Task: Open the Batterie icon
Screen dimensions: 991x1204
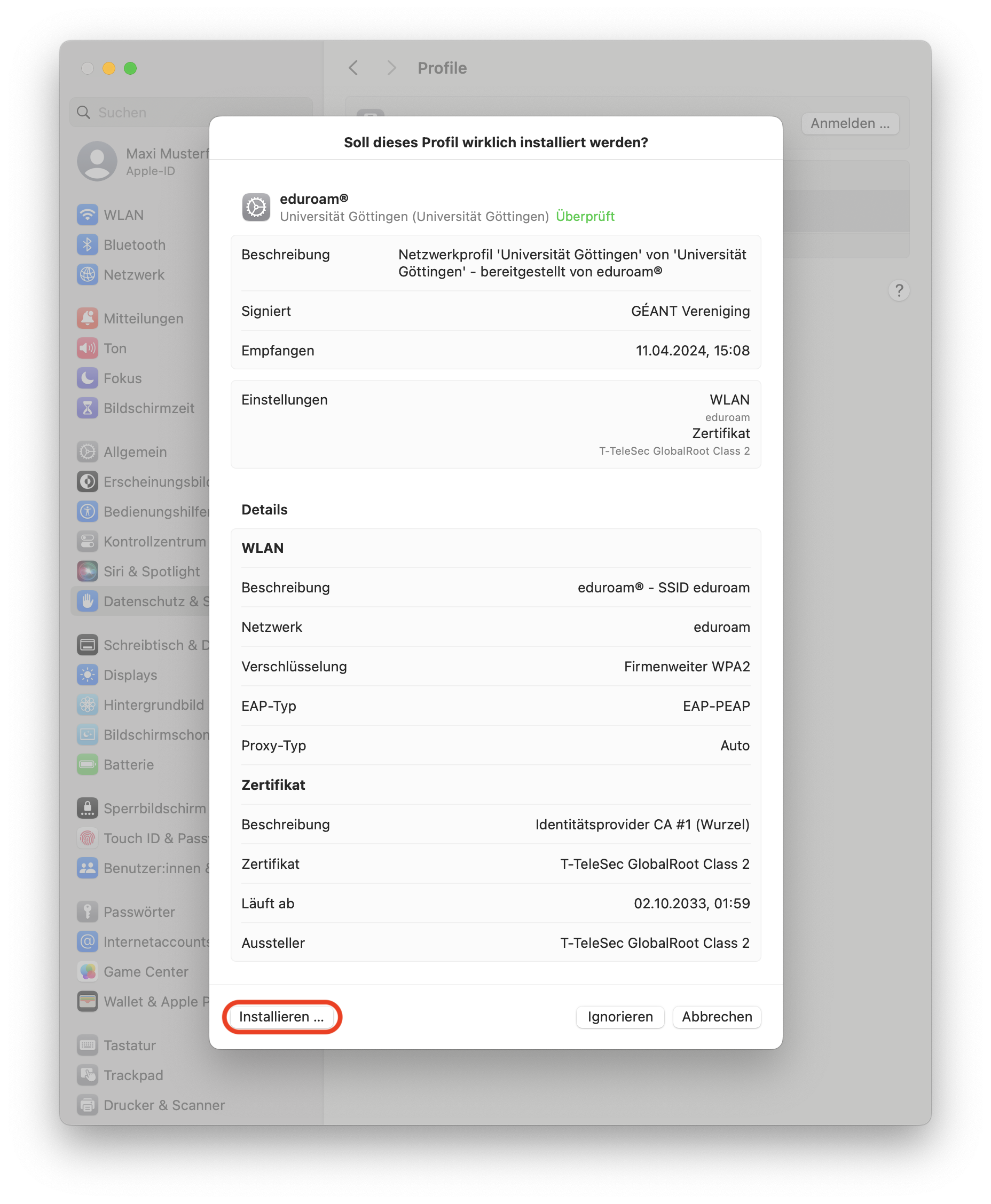Action: pos(88,764)
